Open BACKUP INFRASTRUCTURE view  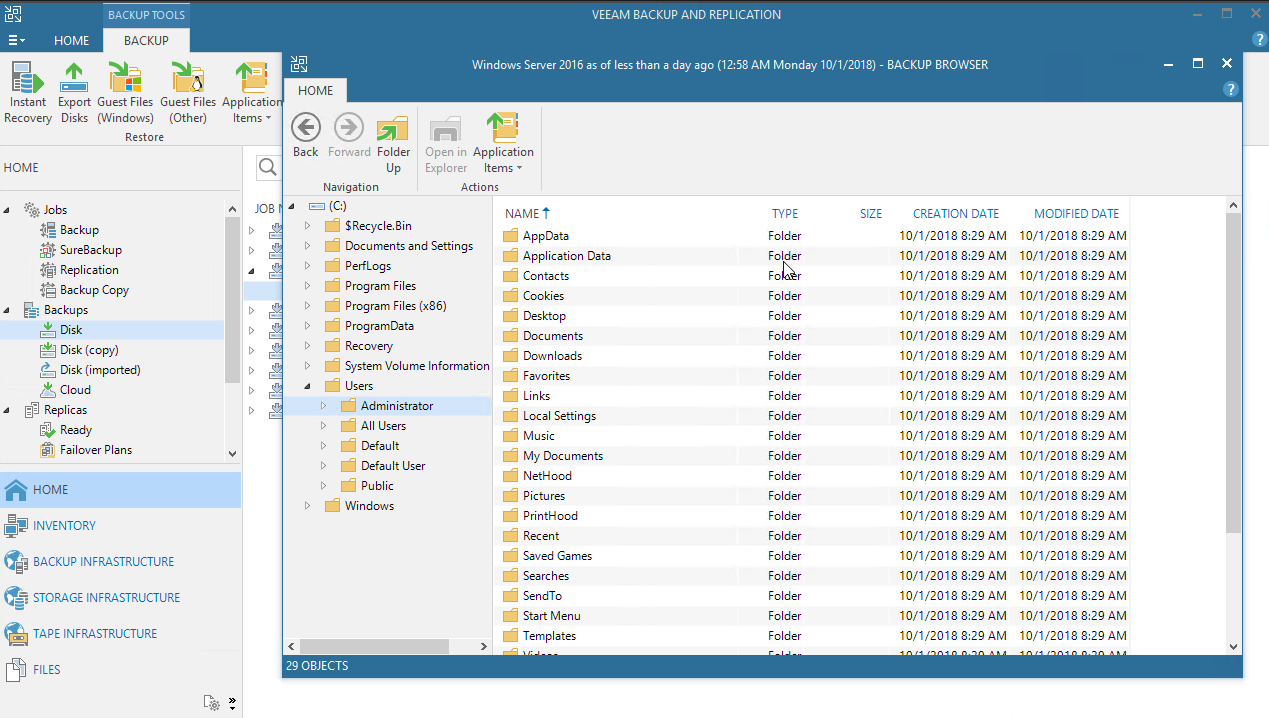120,562
